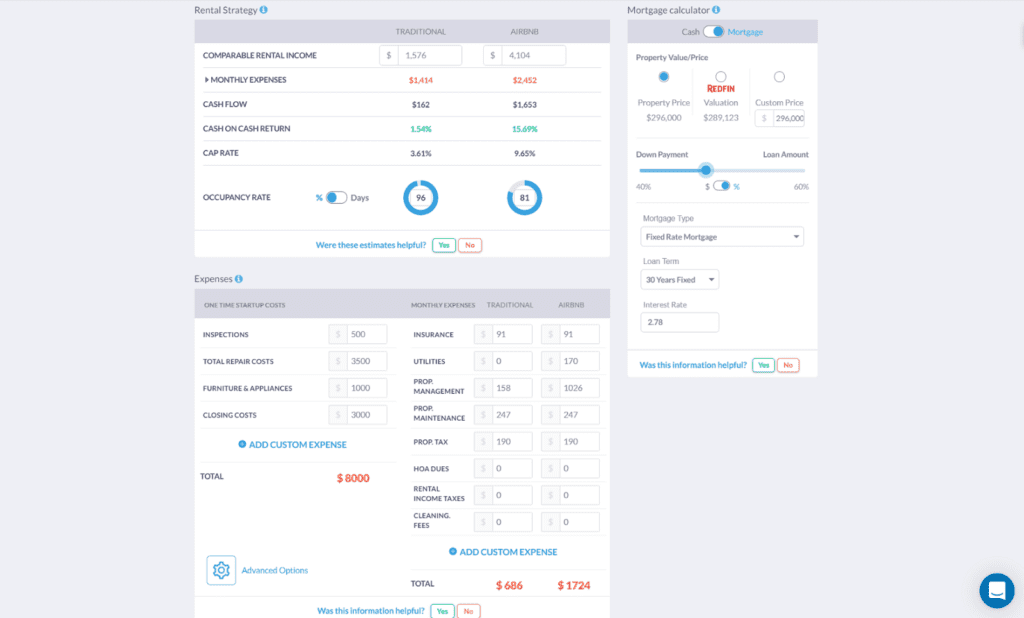The image size is (1024, 618).
Task: Click ADD CUSTOM EXPENSE under startup costs
Action: [291, 444]
